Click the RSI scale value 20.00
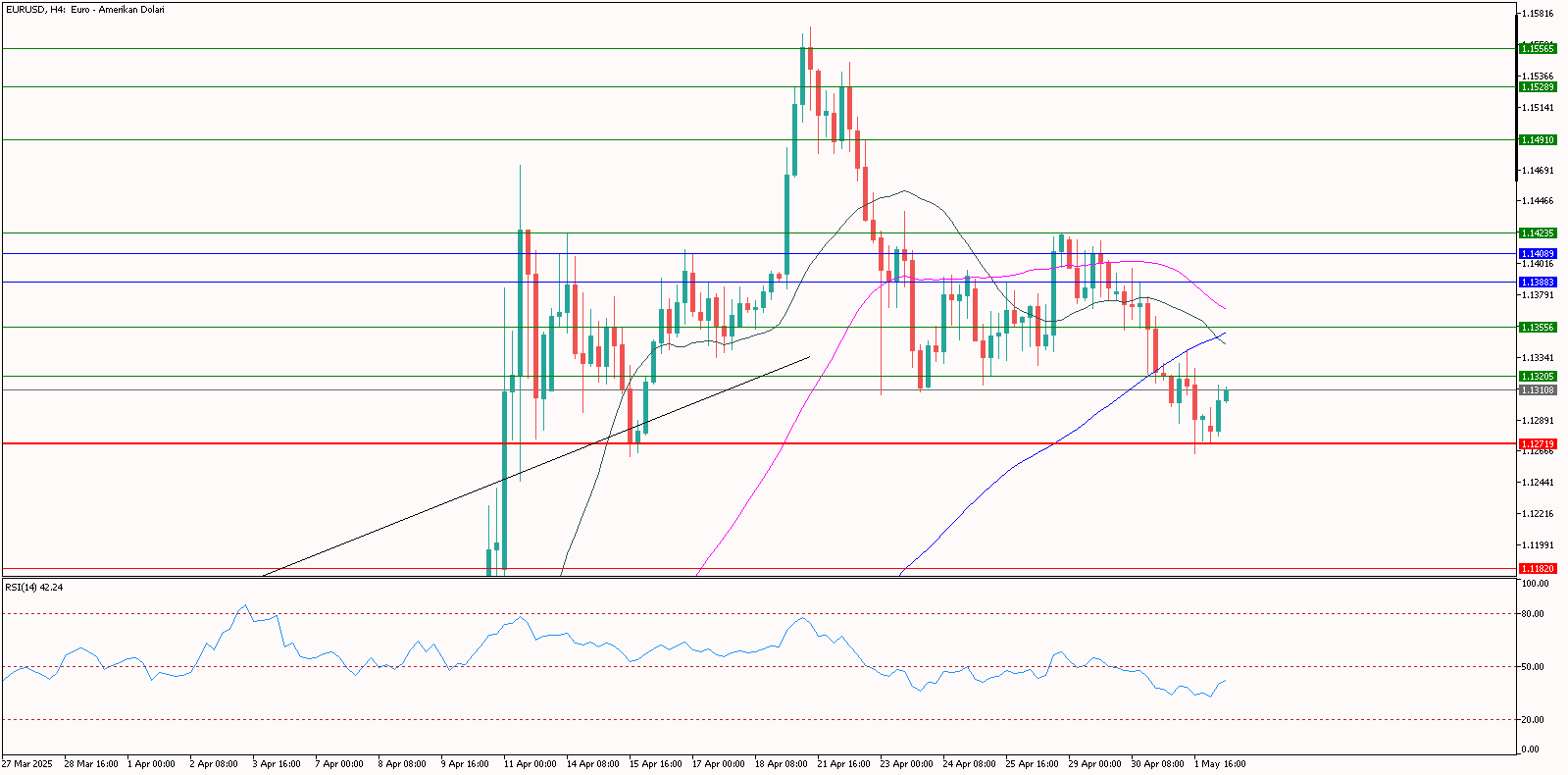Image resolution: width=1568 pixels, height=775 pixels. tap(1533, 720)
